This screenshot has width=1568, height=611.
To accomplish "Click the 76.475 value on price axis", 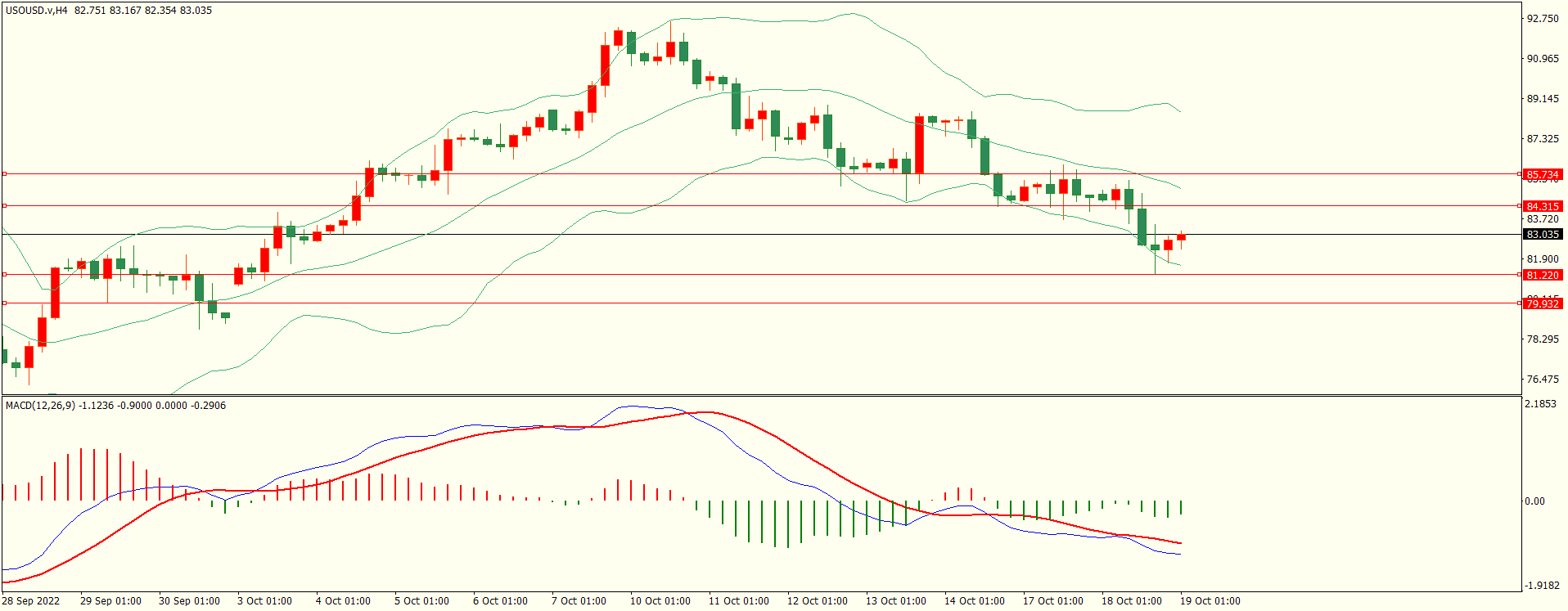I will click(1543, 380).
